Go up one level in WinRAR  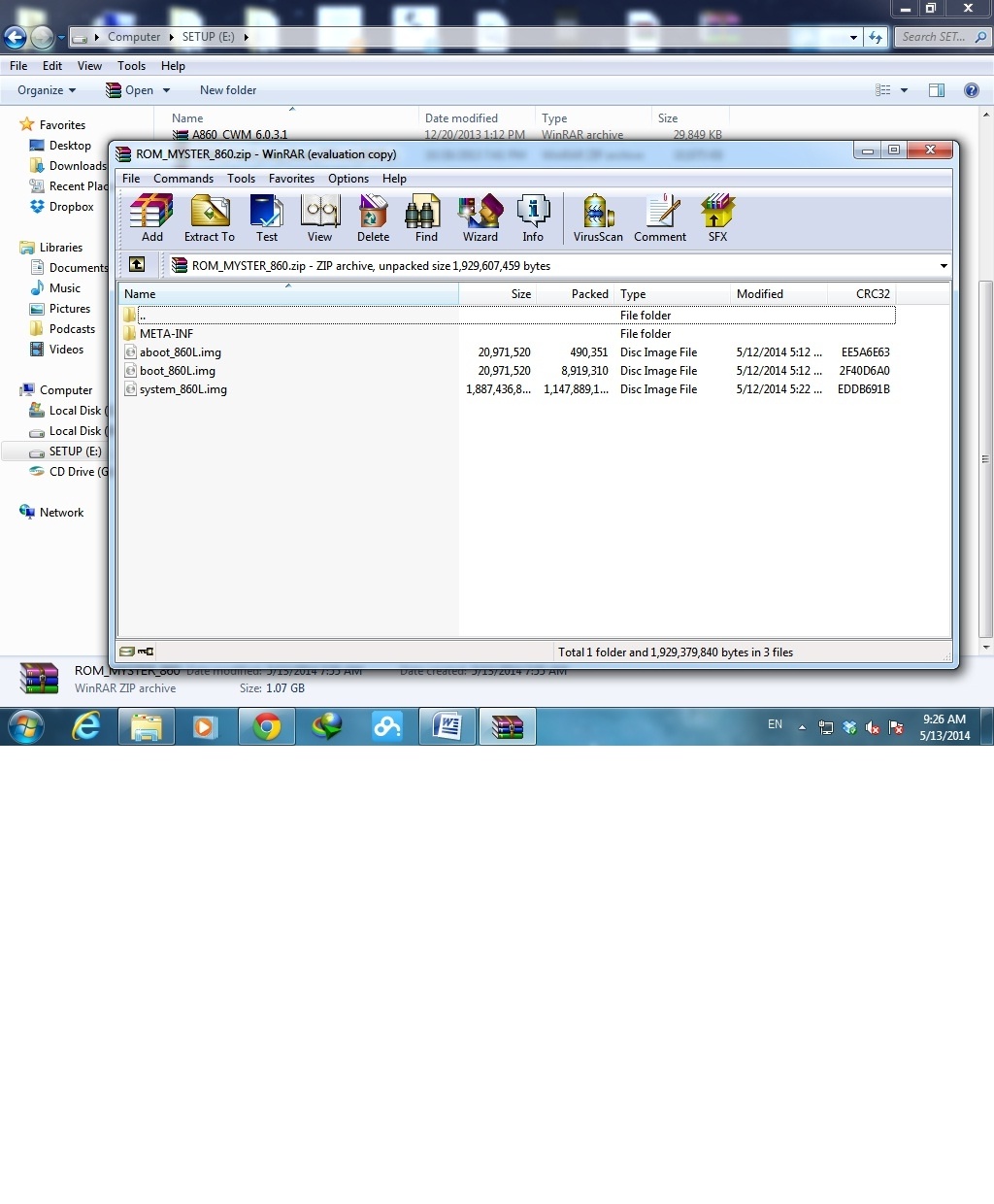137,265
